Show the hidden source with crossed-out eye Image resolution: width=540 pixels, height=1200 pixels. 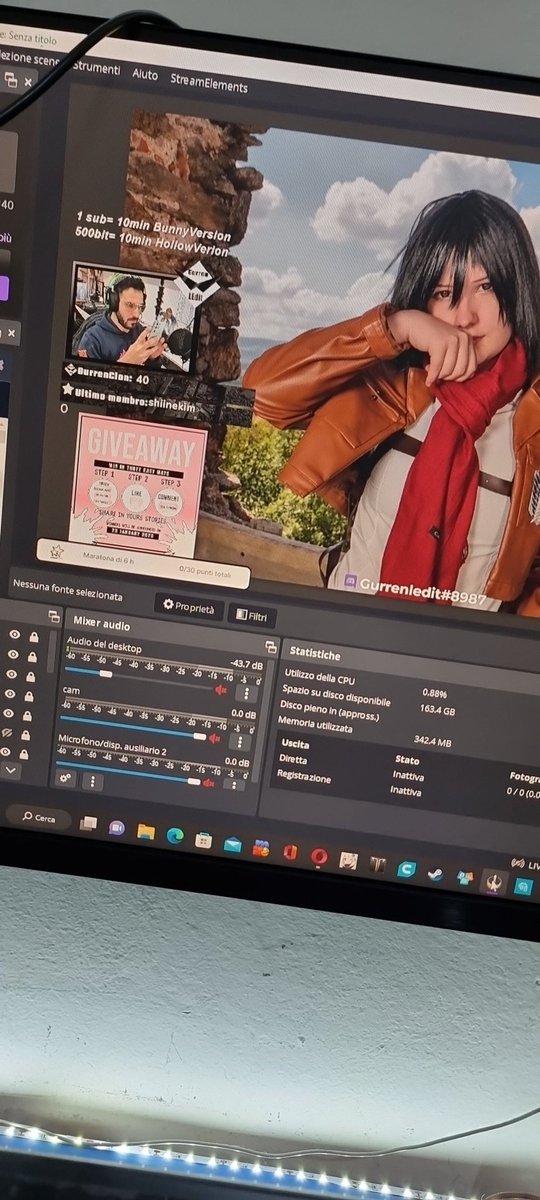(7, 732)
